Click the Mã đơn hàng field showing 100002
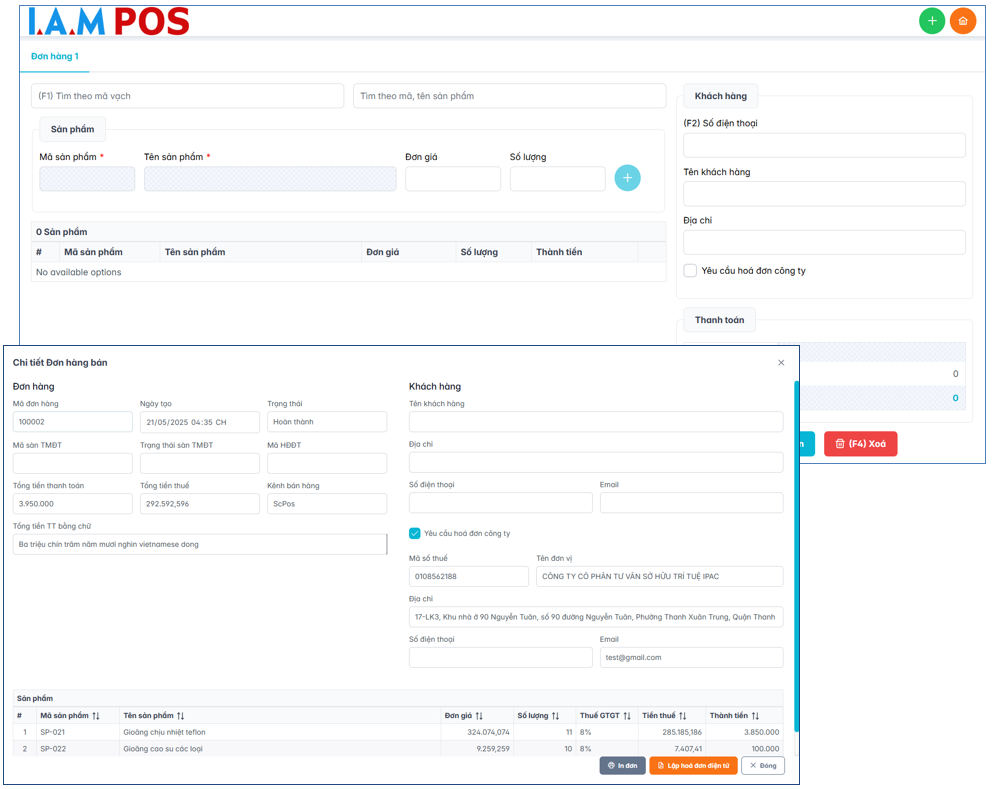Image resolution: width=993 pixels, height=789 pixels. click(x=73, y=422)
